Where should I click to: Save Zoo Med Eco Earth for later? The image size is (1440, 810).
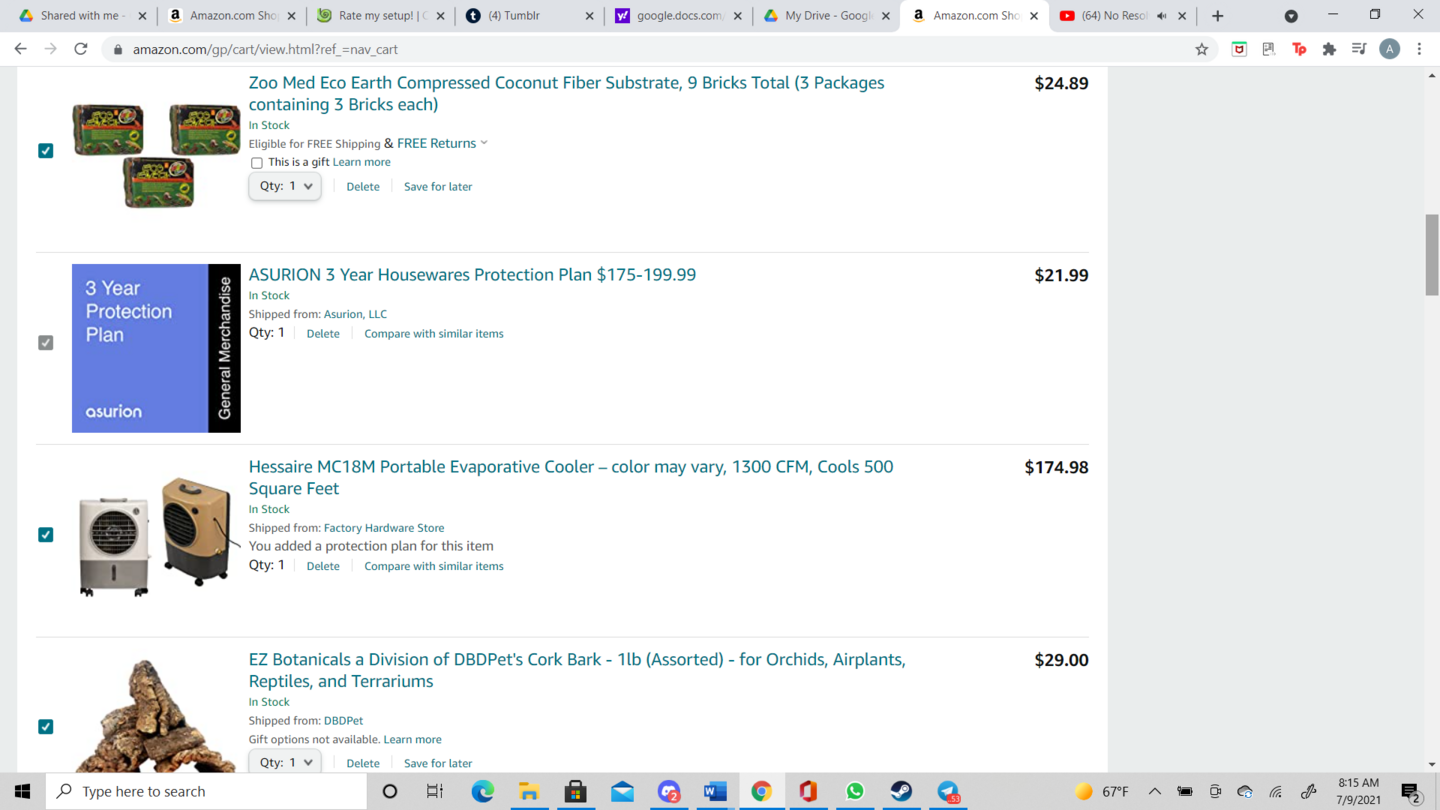click(x=438, y=187)
